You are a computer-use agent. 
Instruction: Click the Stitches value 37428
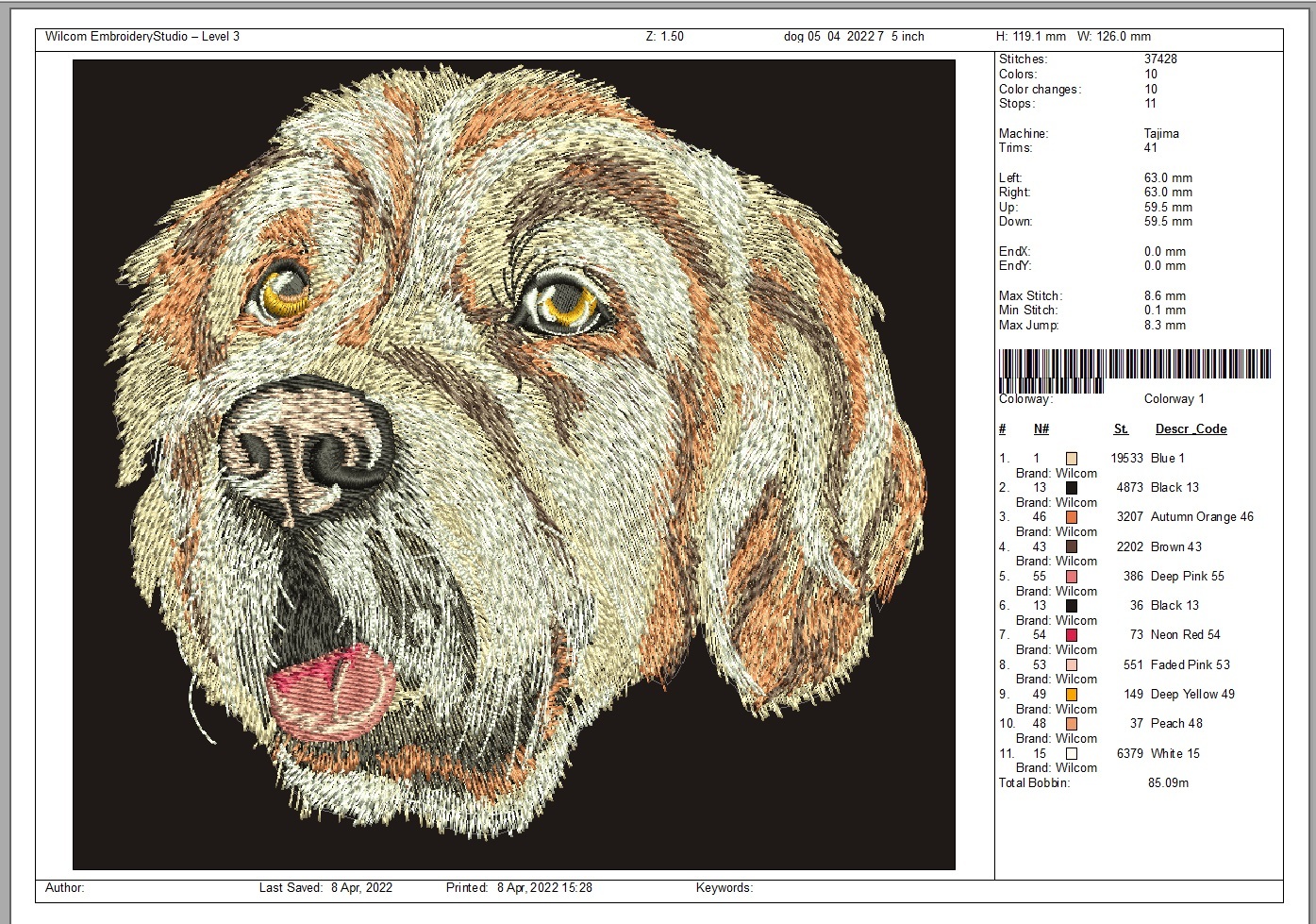pyautogui.click(x=1160, y=59)
